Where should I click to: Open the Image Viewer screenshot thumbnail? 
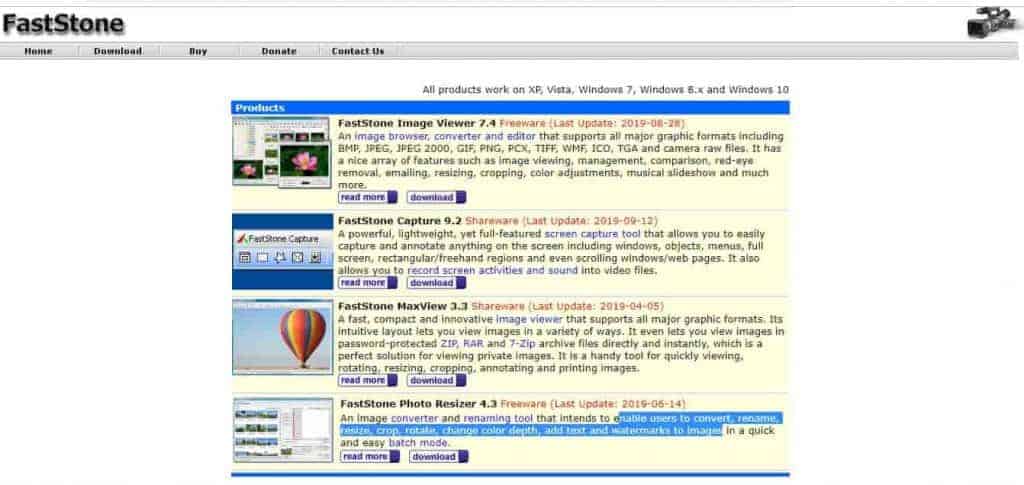281,153
